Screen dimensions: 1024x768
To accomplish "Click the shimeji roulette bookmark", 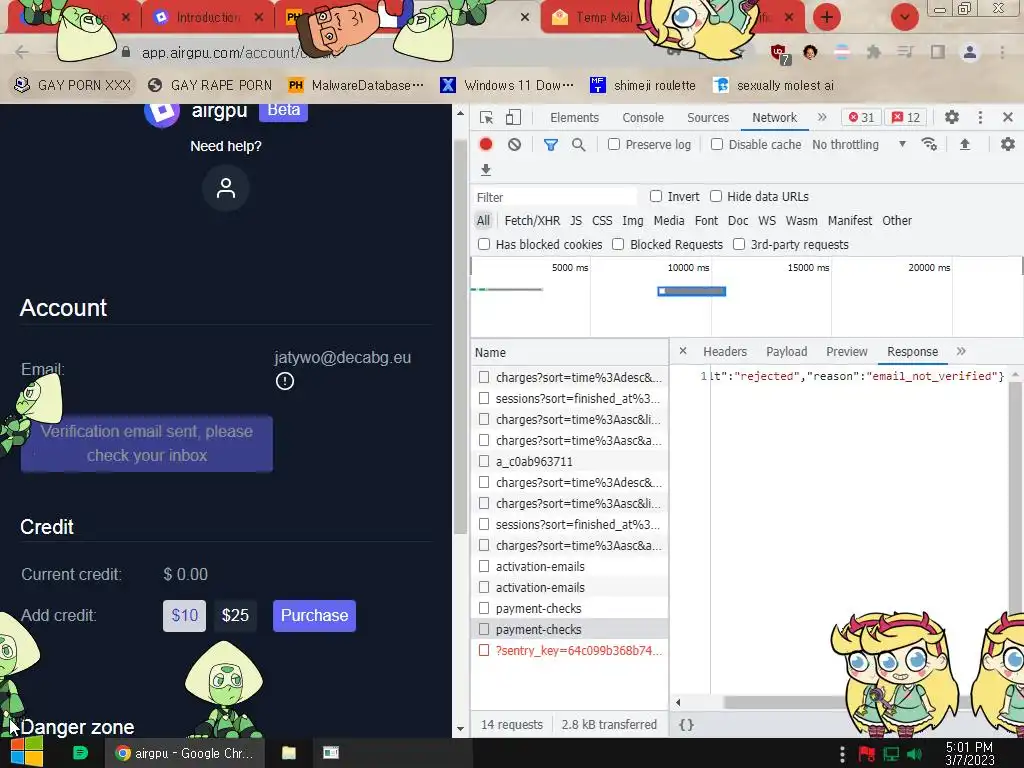I will click(x=643, y=85).
